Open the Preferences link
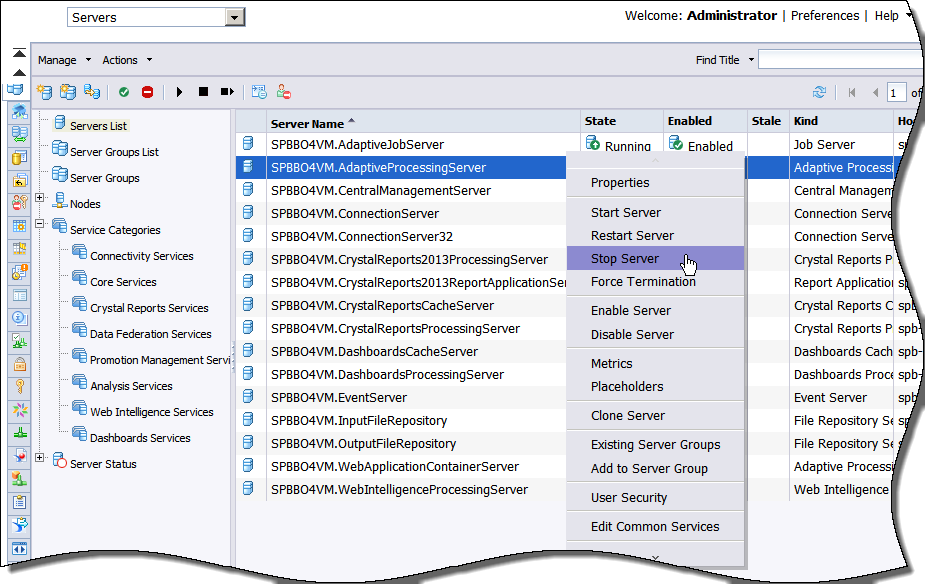Screen dimensions: 925x584 825,16
